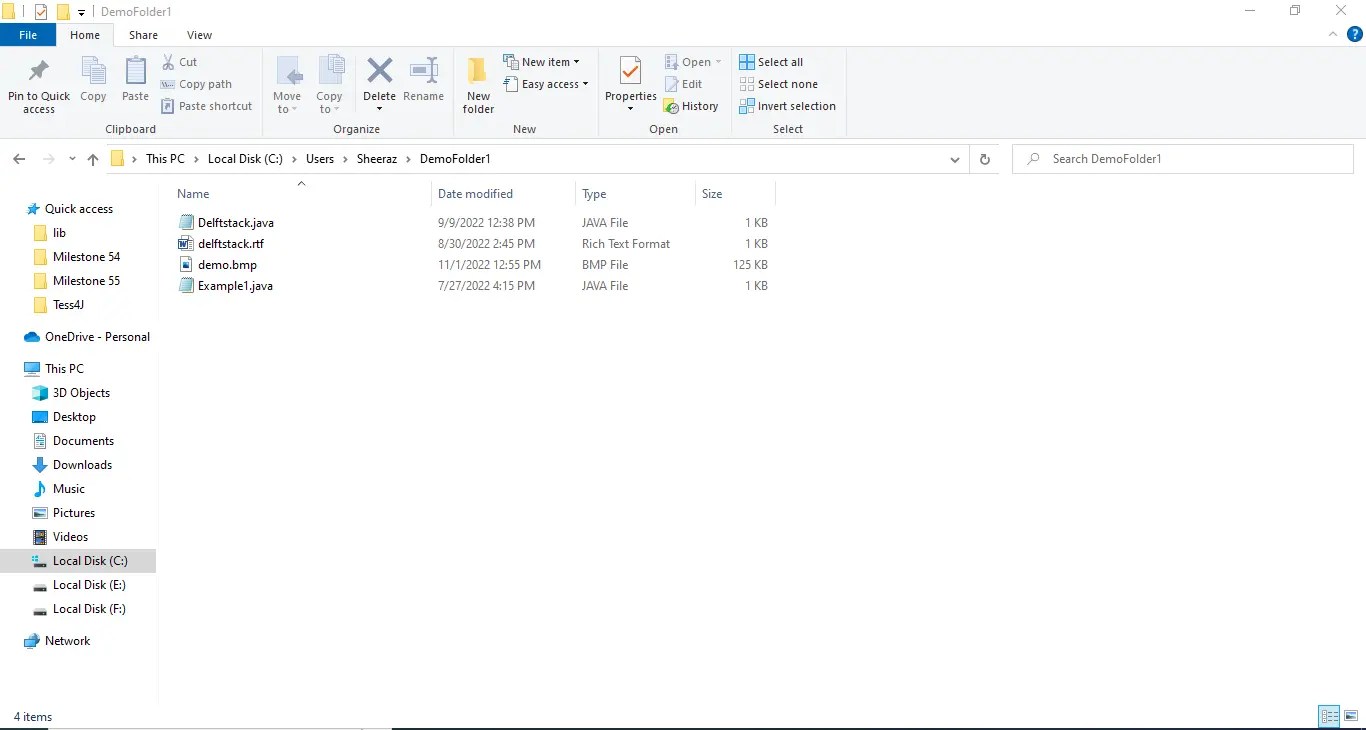Open the File menu
This screenshot has height=730, width=1366.
(x=28, y=34)
